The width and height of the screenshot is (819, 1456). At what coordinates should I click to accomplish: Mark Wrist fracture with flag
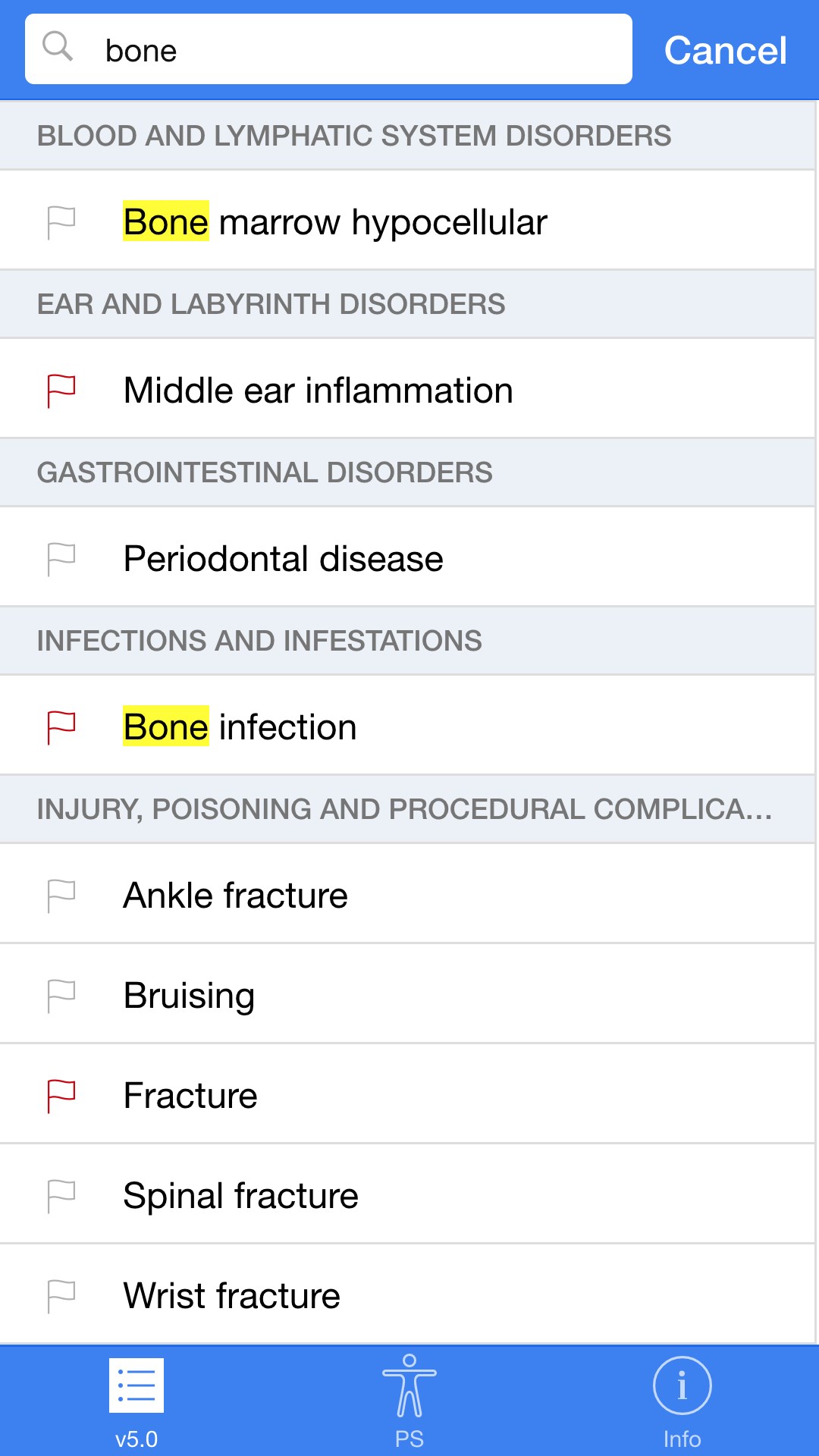(x=61, y=1296)
